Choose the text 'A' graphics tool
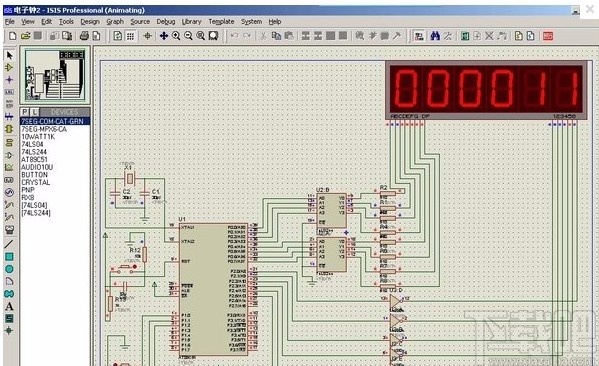This screenshot has height=366, width=599. tap(9, 306)
